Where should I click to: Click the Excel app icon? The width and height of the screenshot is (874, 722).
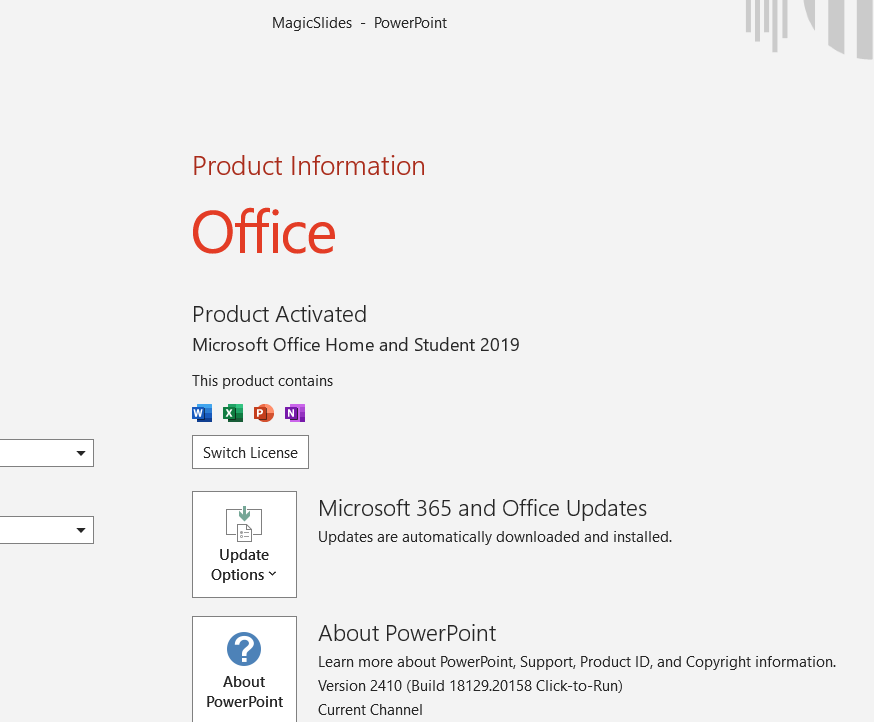pyautogui.click(x=233, y=413)
